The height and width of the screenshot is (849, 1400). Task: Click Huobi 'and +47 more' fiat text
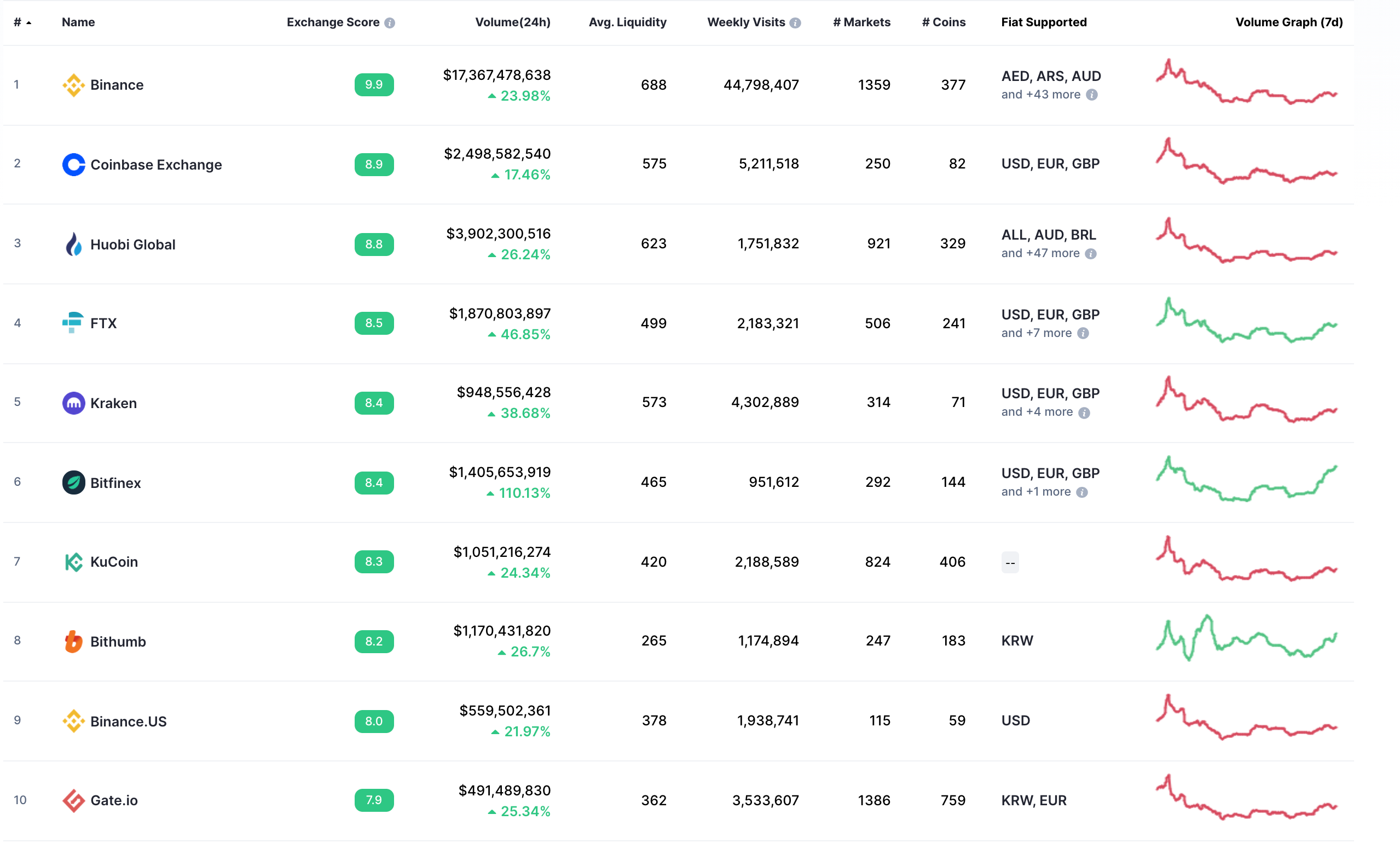click(x=1040, y=253)
